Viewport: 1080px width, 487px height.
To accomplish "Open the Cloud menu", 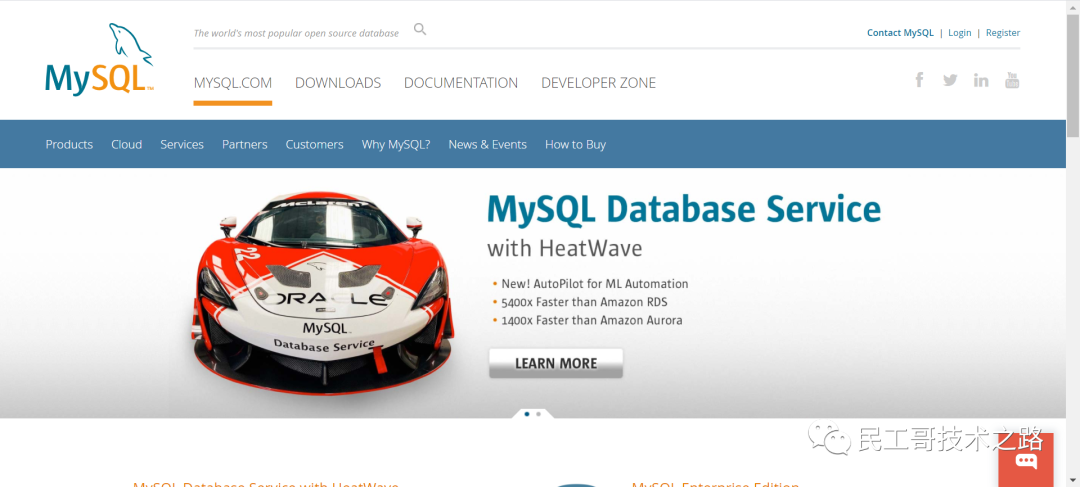I will pos(127,145).
